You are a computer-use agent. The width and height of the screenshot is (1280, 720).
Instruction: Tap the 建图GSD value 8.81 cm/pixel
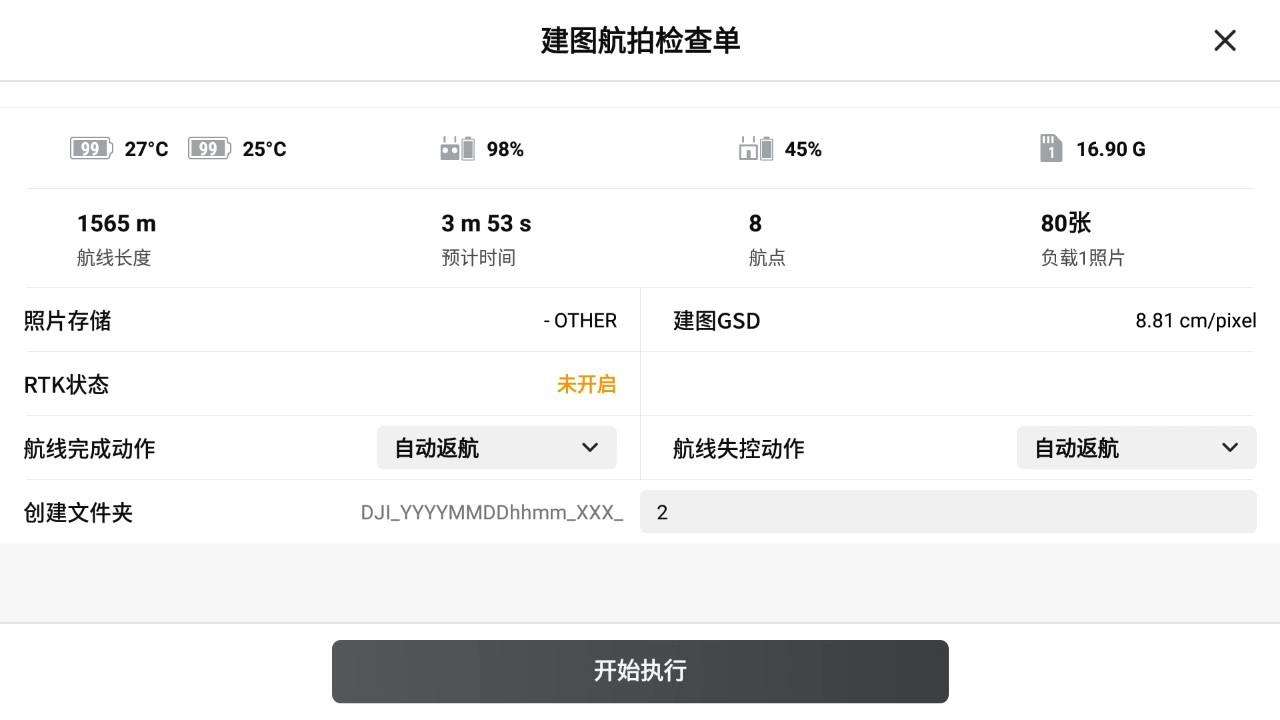(x=1196, y=321)
